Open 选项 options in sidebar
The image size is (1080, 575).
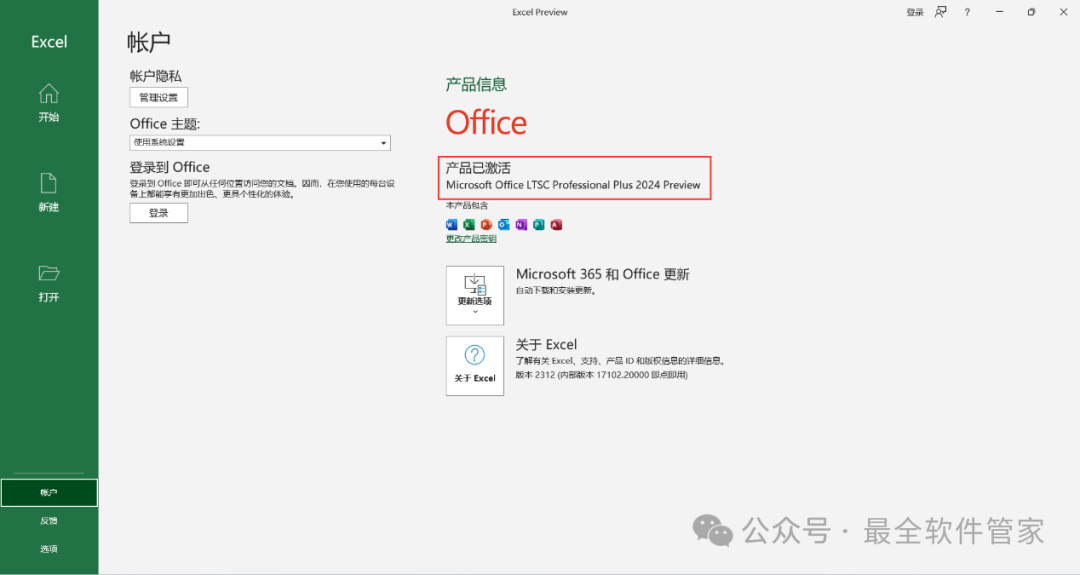coord(49,549)
